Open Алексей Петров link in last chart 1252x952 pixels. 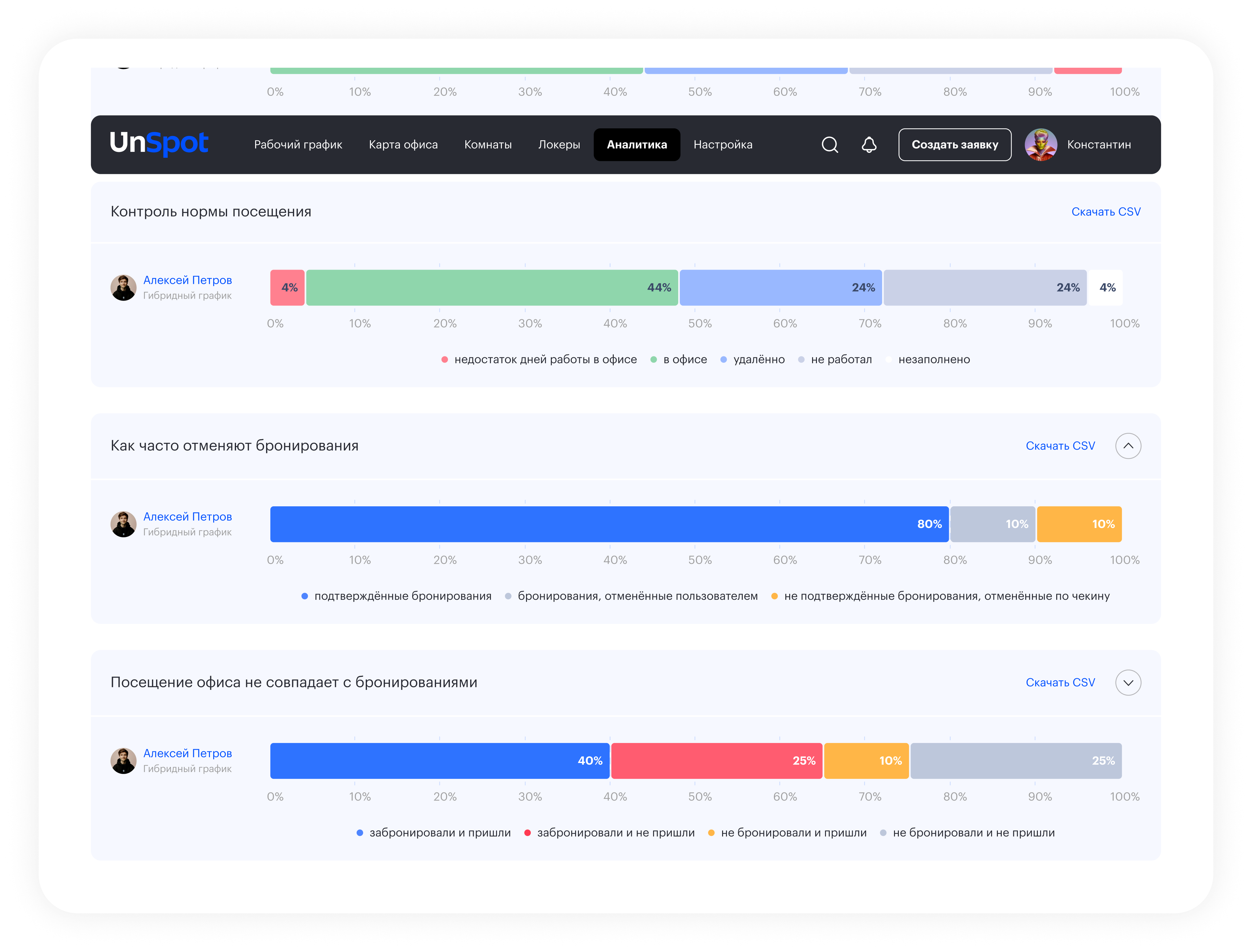pos(188,753)
